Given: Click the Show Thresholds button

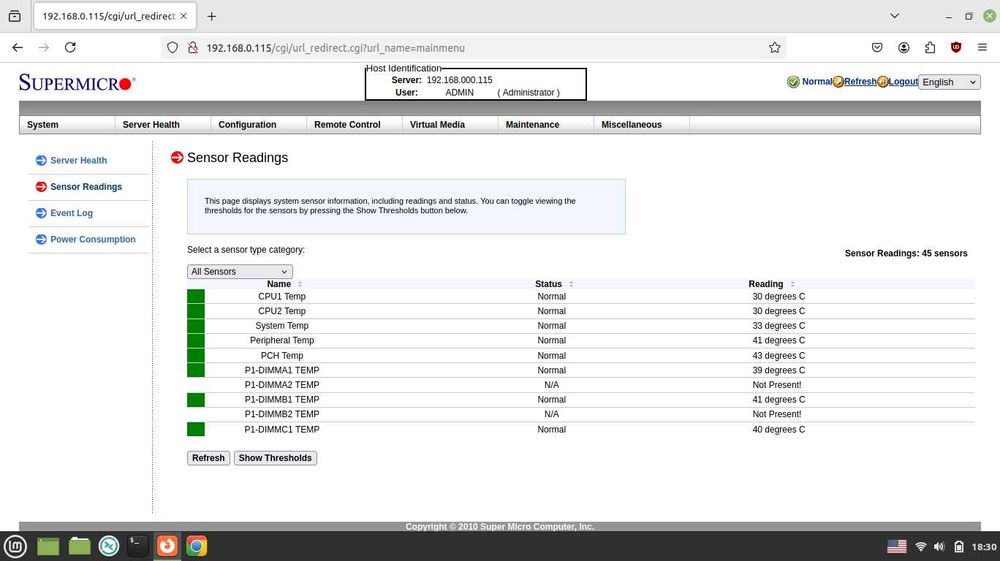Looking at the screenshot, I should click(x=275, y=458).
